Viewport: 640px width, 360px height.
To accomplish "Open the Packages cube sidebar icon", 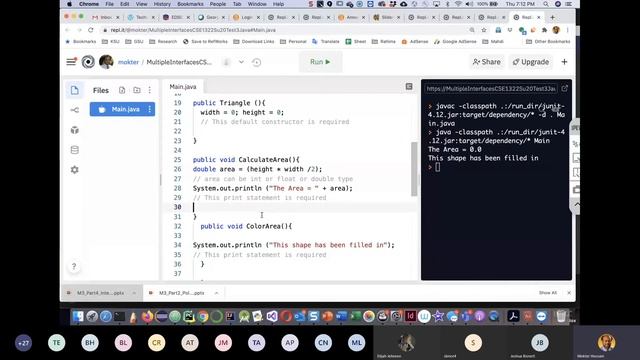I will click(75, 130).
